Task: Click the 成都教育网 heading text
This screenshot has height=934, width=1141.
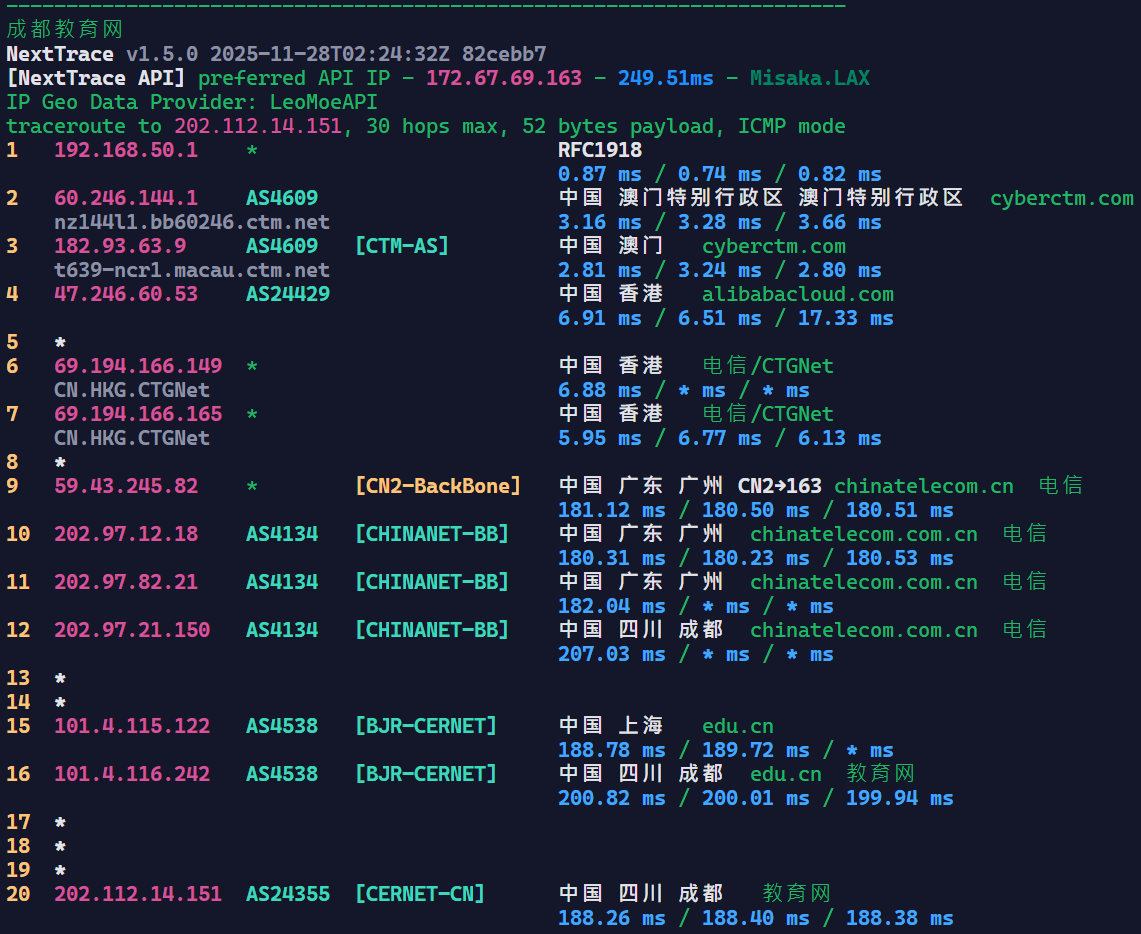Action: pyautogui.click(x=65, y=30)
